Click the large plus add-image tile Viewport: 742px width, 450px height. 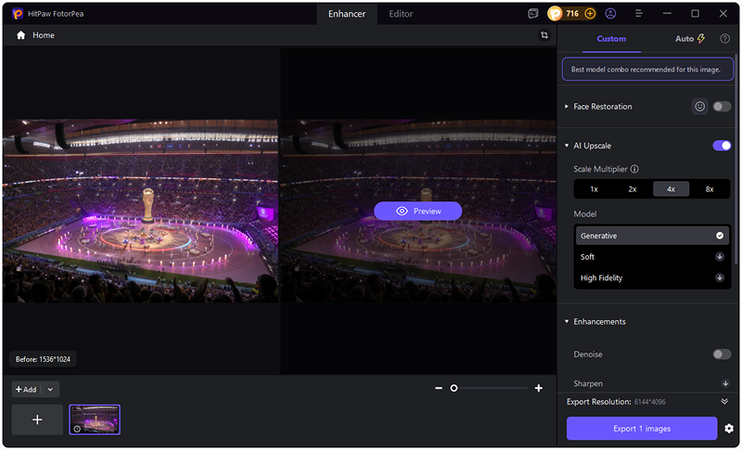point(37,420)
